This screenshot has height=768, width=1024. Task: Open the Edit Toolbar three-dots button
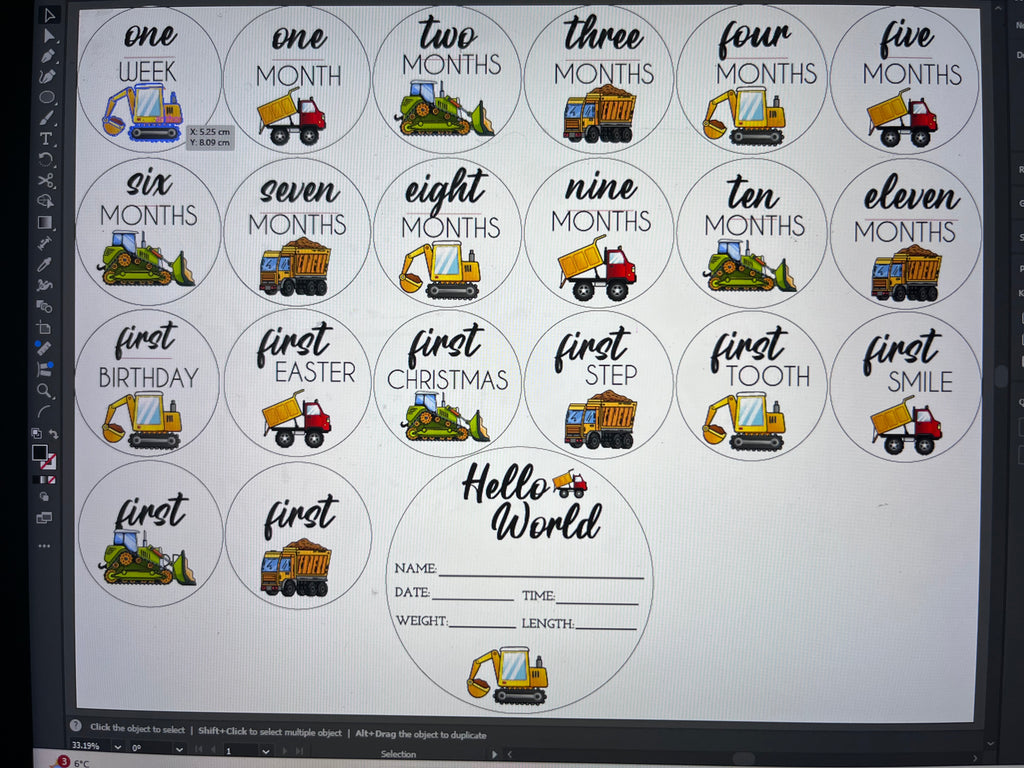coord(44,546)
